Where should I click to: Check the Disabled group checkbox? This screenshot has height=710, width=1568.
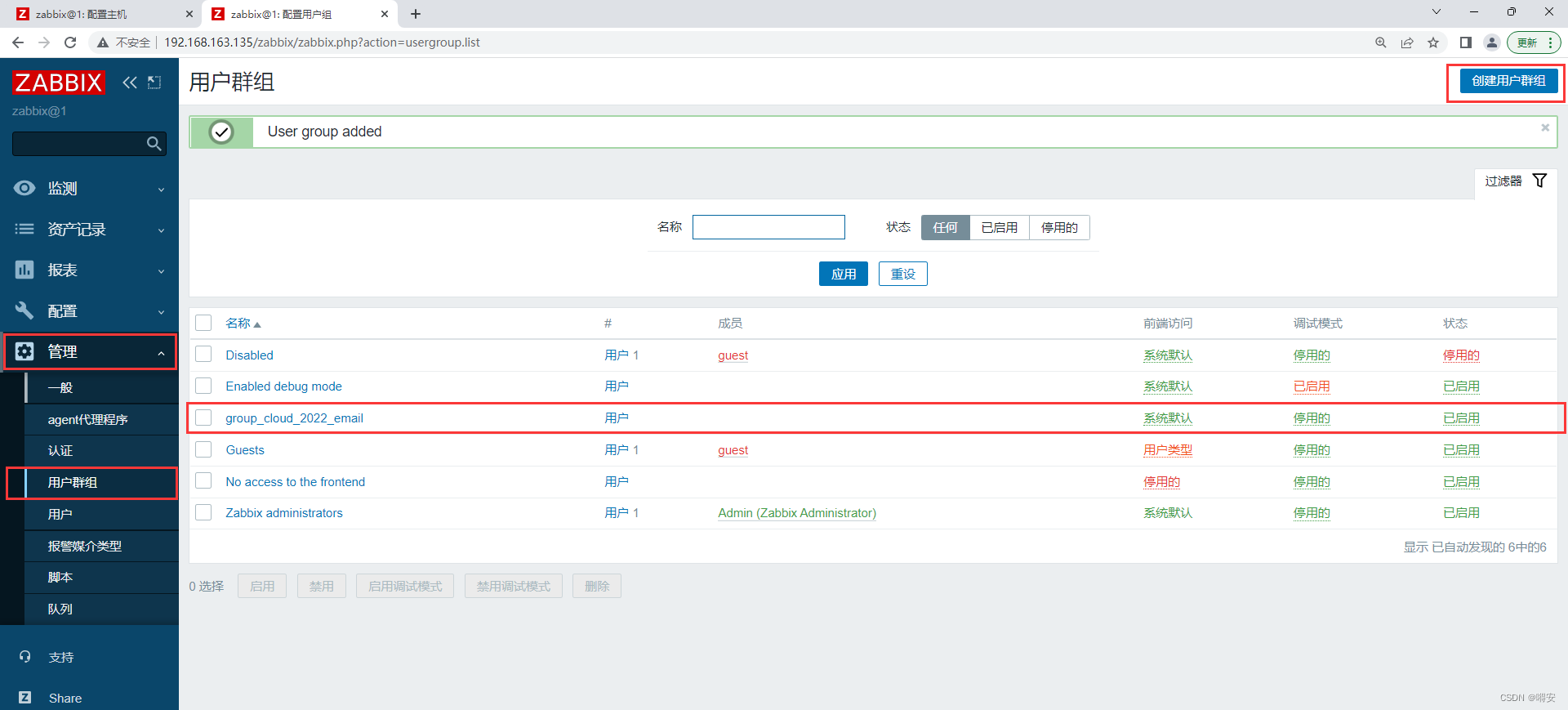203,355
